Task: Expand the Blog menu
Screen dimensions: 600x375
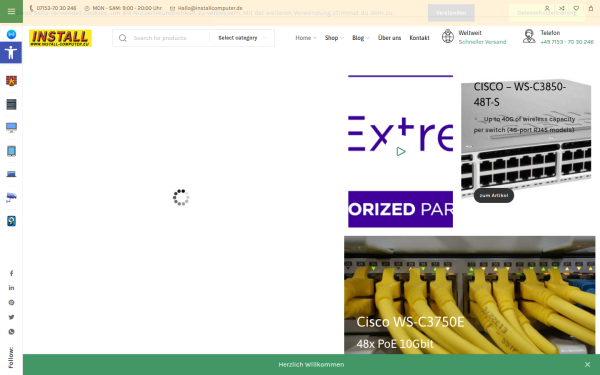Action: (x=360, y=38)
